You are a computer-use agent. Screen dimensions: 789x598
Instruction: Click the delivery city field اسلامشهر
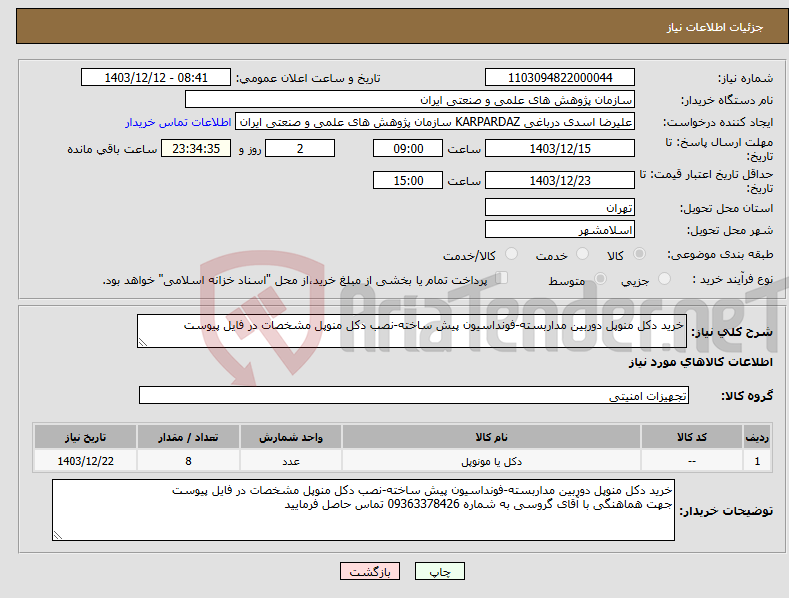560,230
